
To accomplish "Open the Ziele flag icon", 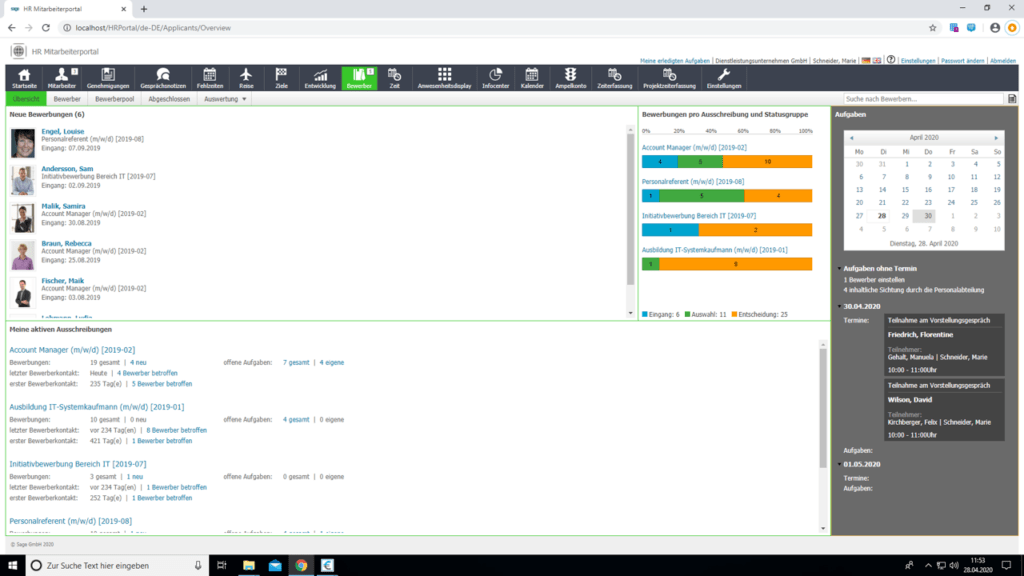I will (x=281, y=78).
